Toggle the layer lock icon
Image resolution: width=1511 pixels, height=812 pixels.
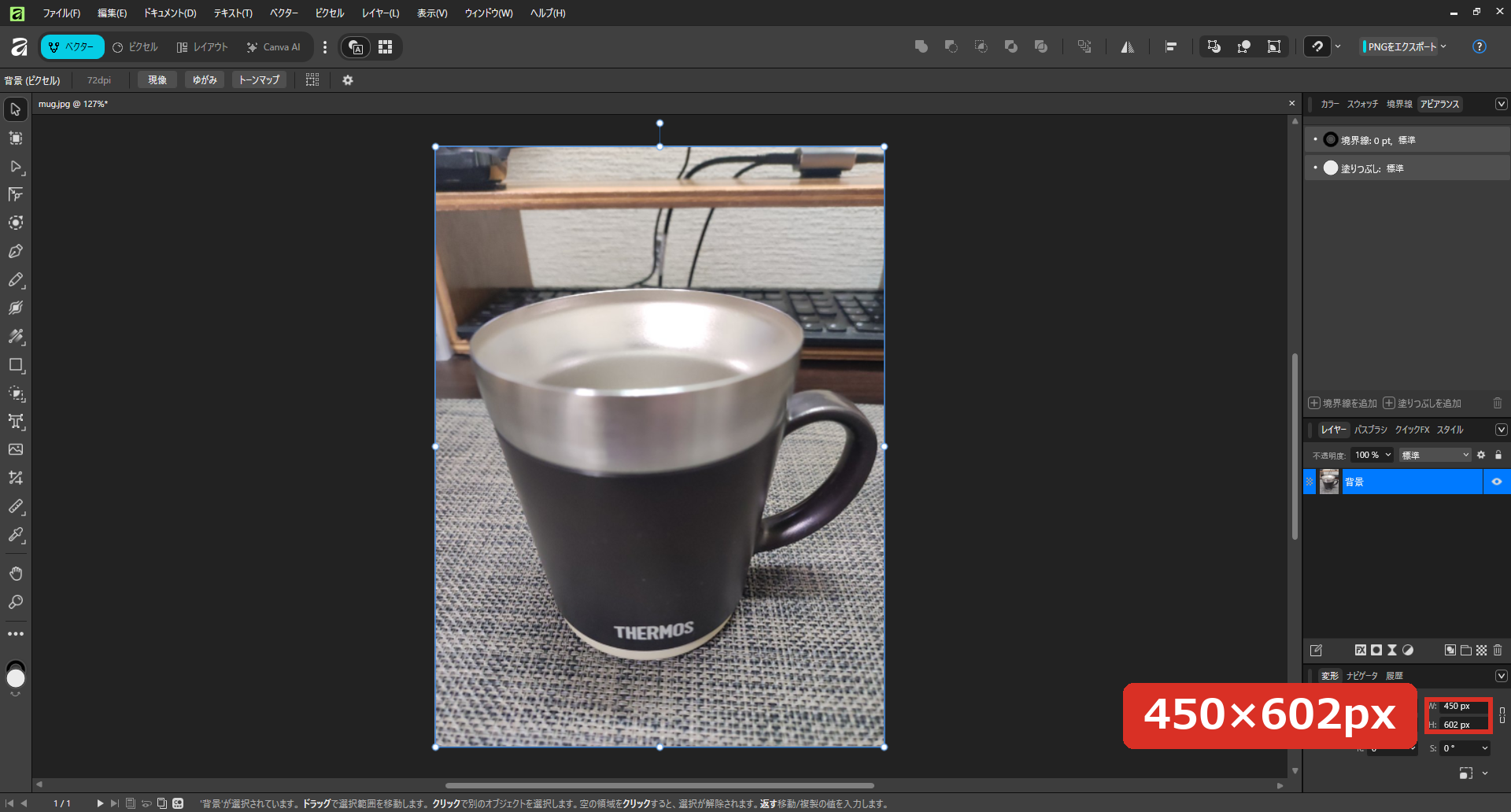coord(1498,455)
